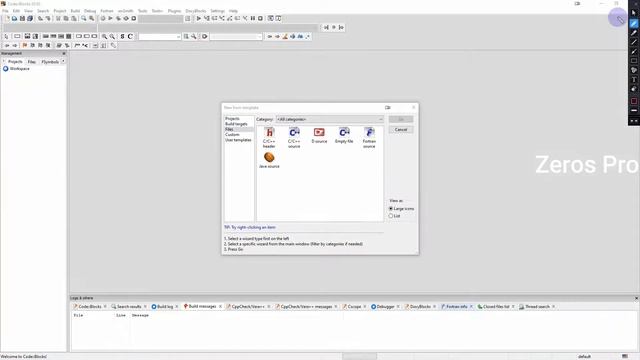Click the Cut toolbar icon
The height and width of the screenshot is (360, 640).
58,18
